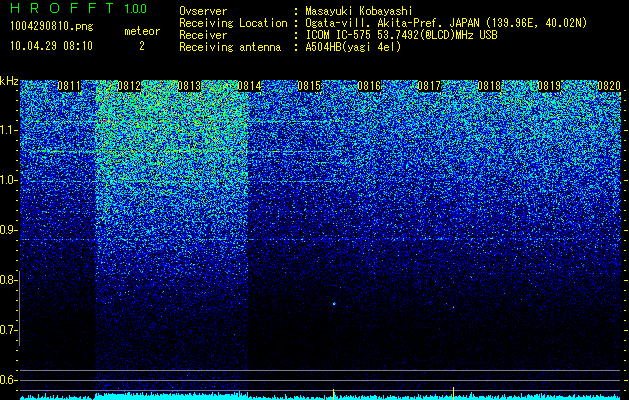Image resolution: width=629 pixels, height=400 pixels.
Task: Click the 'meteor' count label
Action: click(142, 31)
